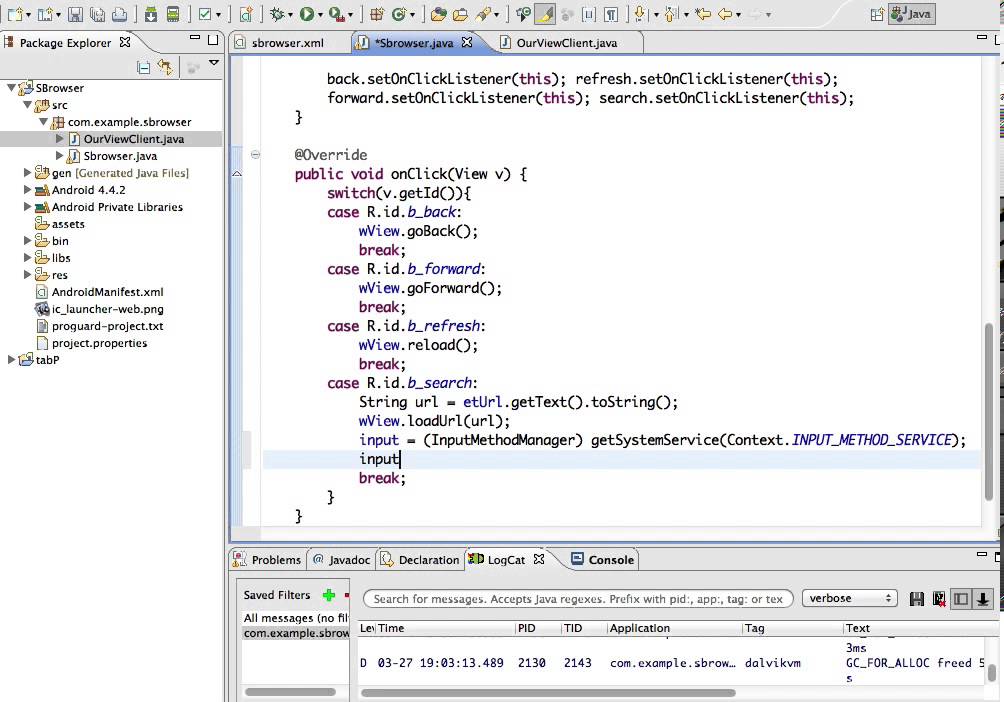1004x702 pixels.
Task: Open the Android SDK Manager icon
Action: 151,14
